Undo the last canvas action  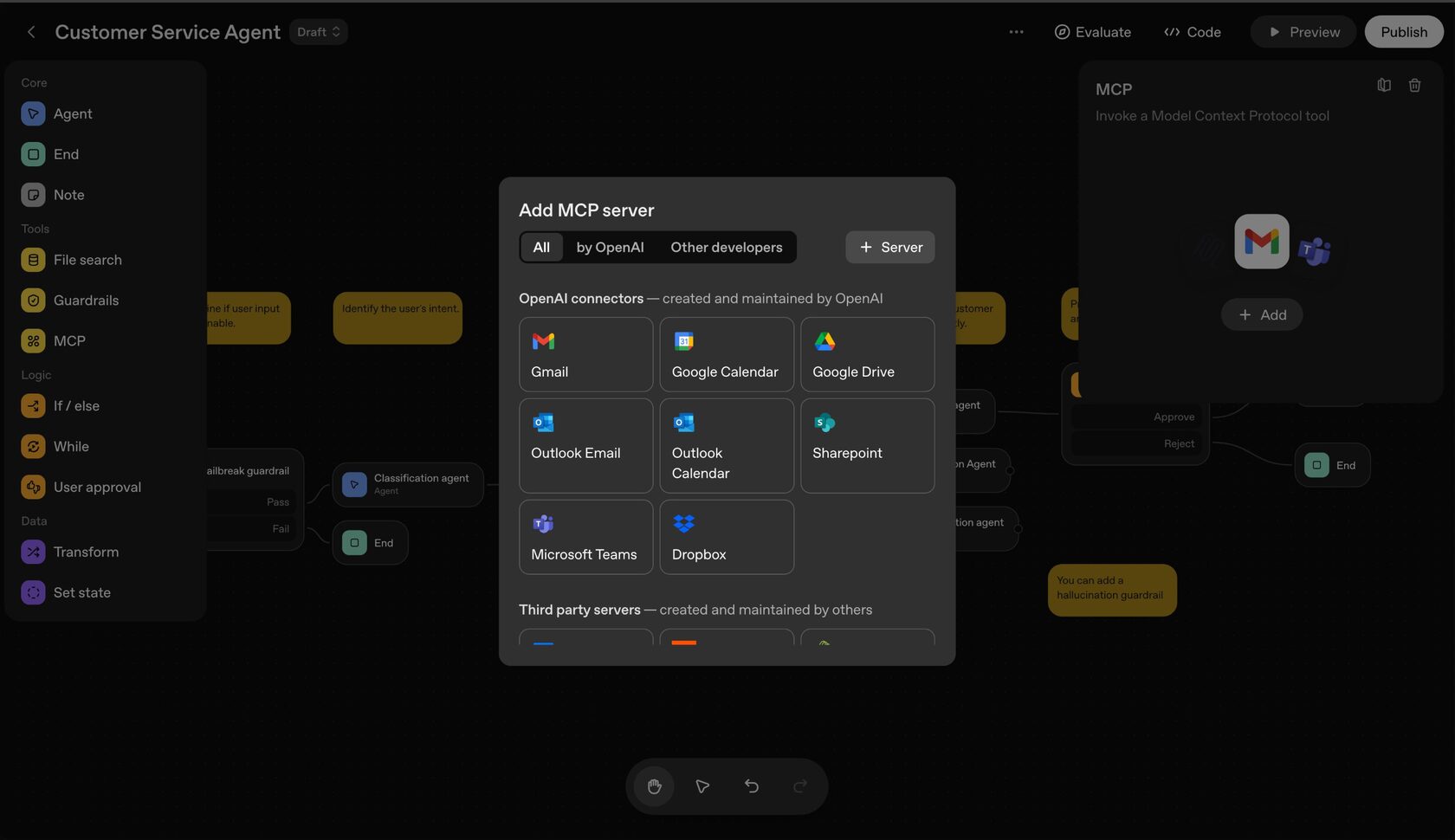[x=752, y=786]
